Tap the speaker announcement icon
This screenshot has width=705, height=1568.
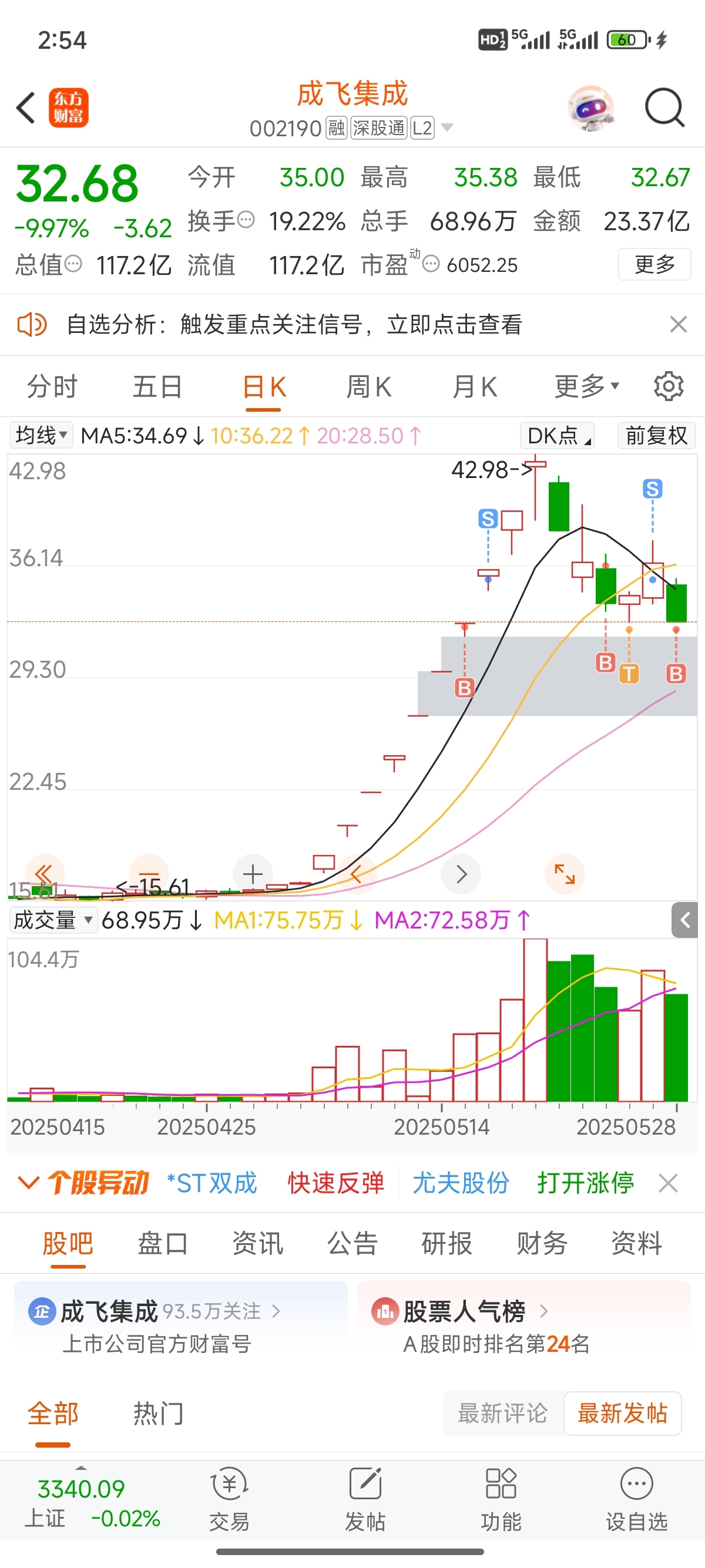point(32,324)
